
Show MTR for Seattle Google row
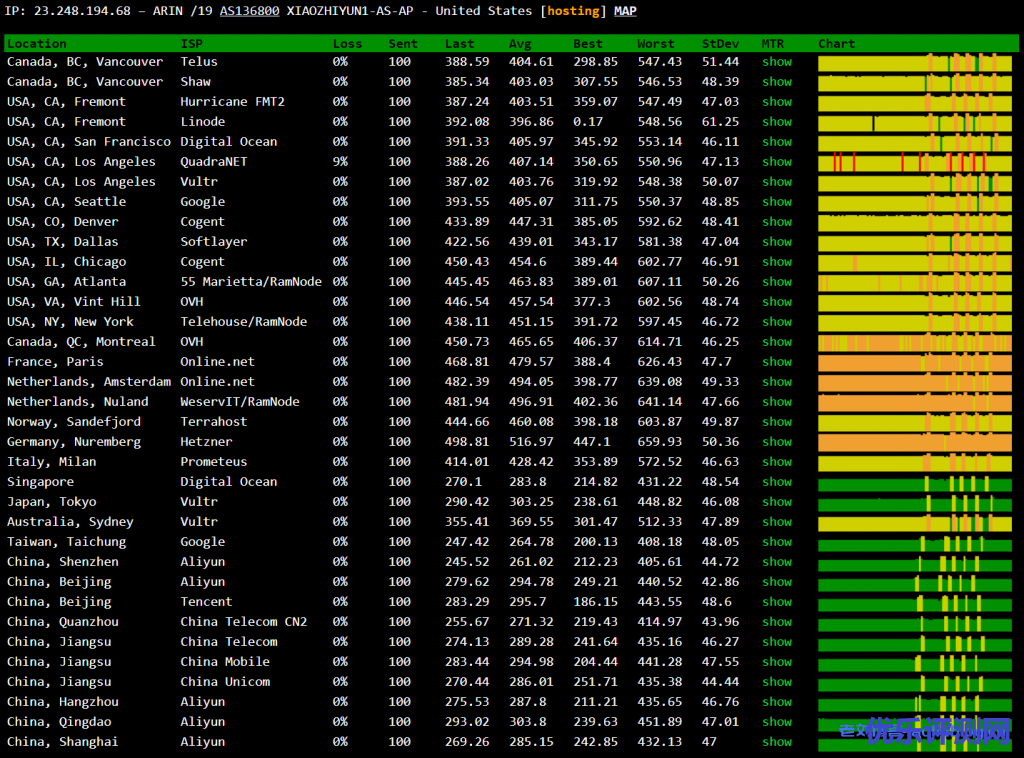(776, 202)
